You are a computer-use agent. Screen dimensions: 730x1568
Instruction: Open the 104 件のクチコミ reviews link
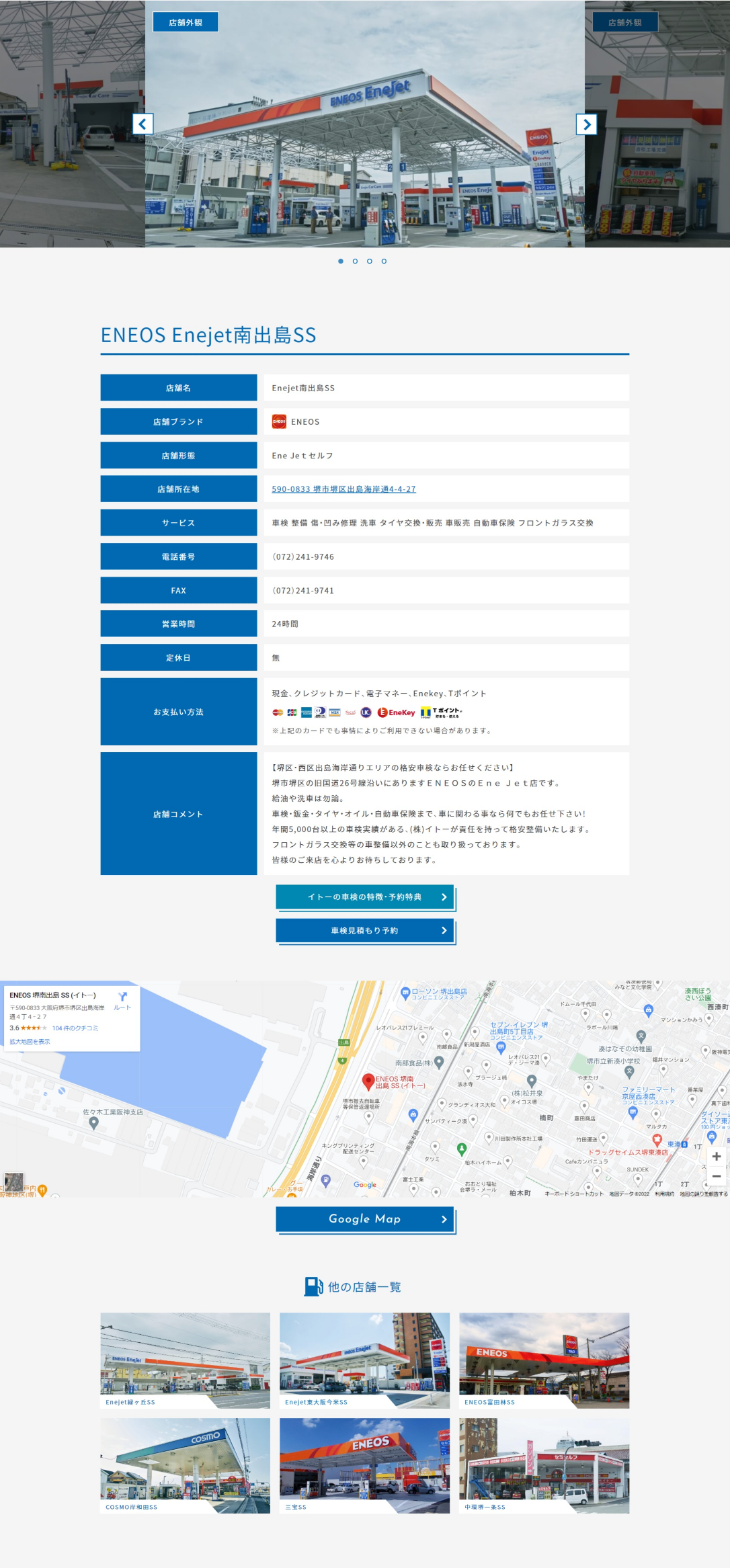pos(75,1028)
